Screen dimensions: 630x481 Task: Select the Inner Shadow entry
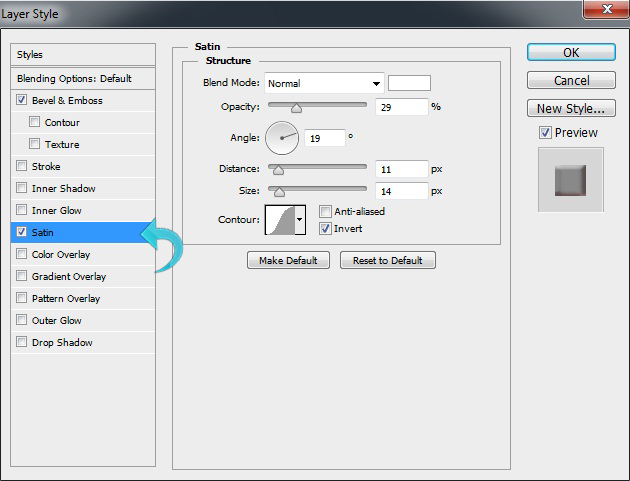(x=63, y=188)
